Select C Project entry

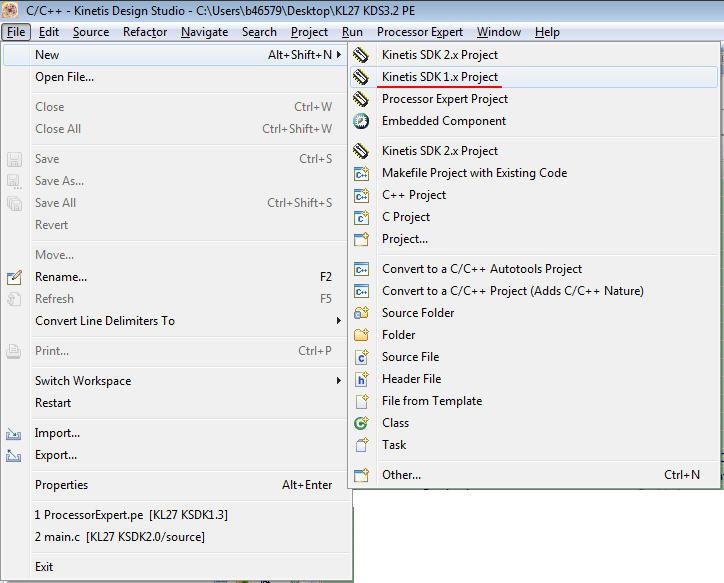click(x=534, y=217)
